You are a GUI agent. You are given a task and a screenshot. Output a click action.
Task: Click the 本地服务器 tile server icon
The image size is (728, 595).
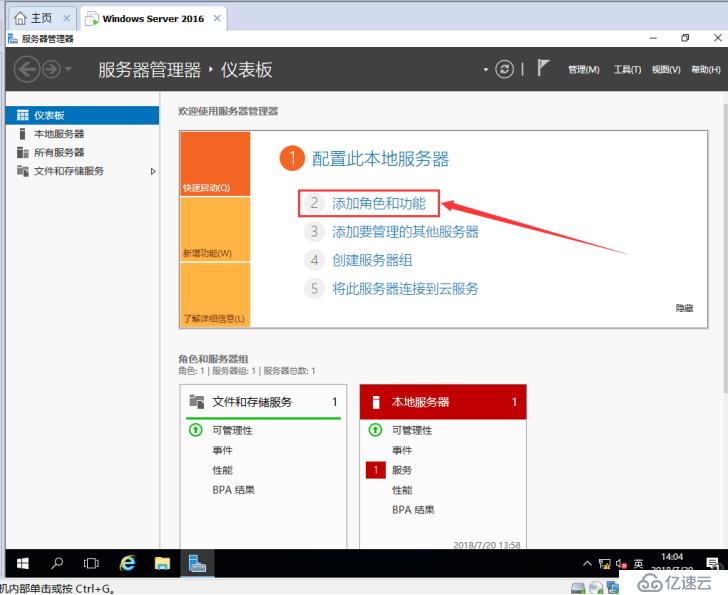[376, 402]
